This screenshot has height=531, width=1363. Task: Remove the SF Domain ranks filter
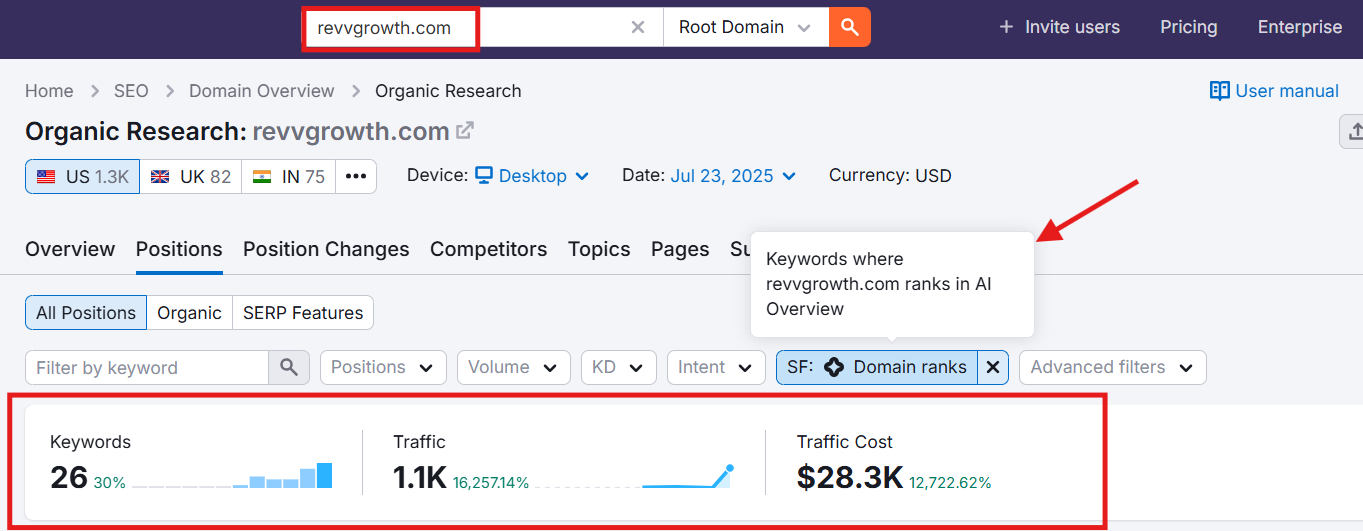(993, 367)
